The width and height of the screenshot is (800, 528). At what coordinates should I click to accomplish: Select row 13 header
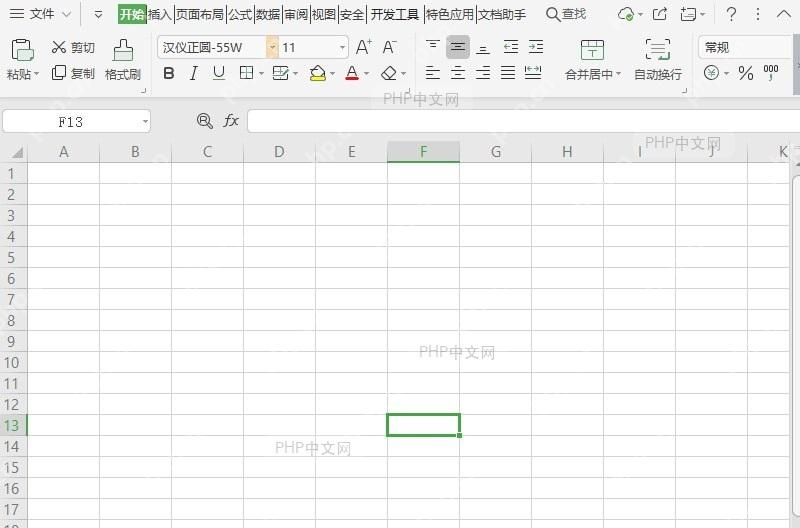(x=12, y=425)
